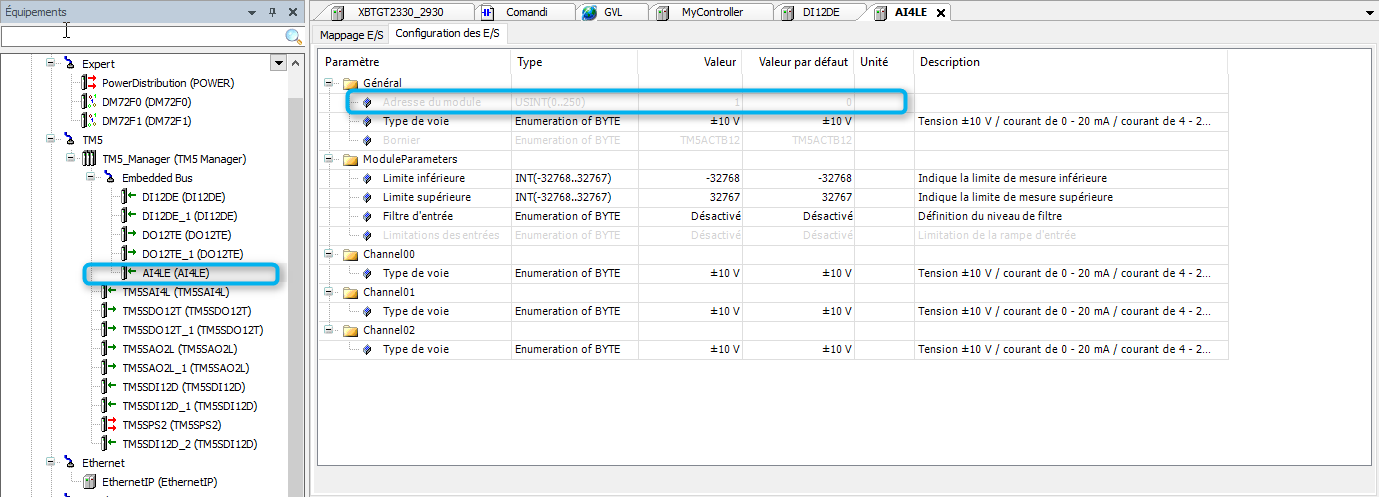1379x497 pixels.
Task: Click the Filtre d'entrée value Désactivé
Action: click(x=714, y=216)
